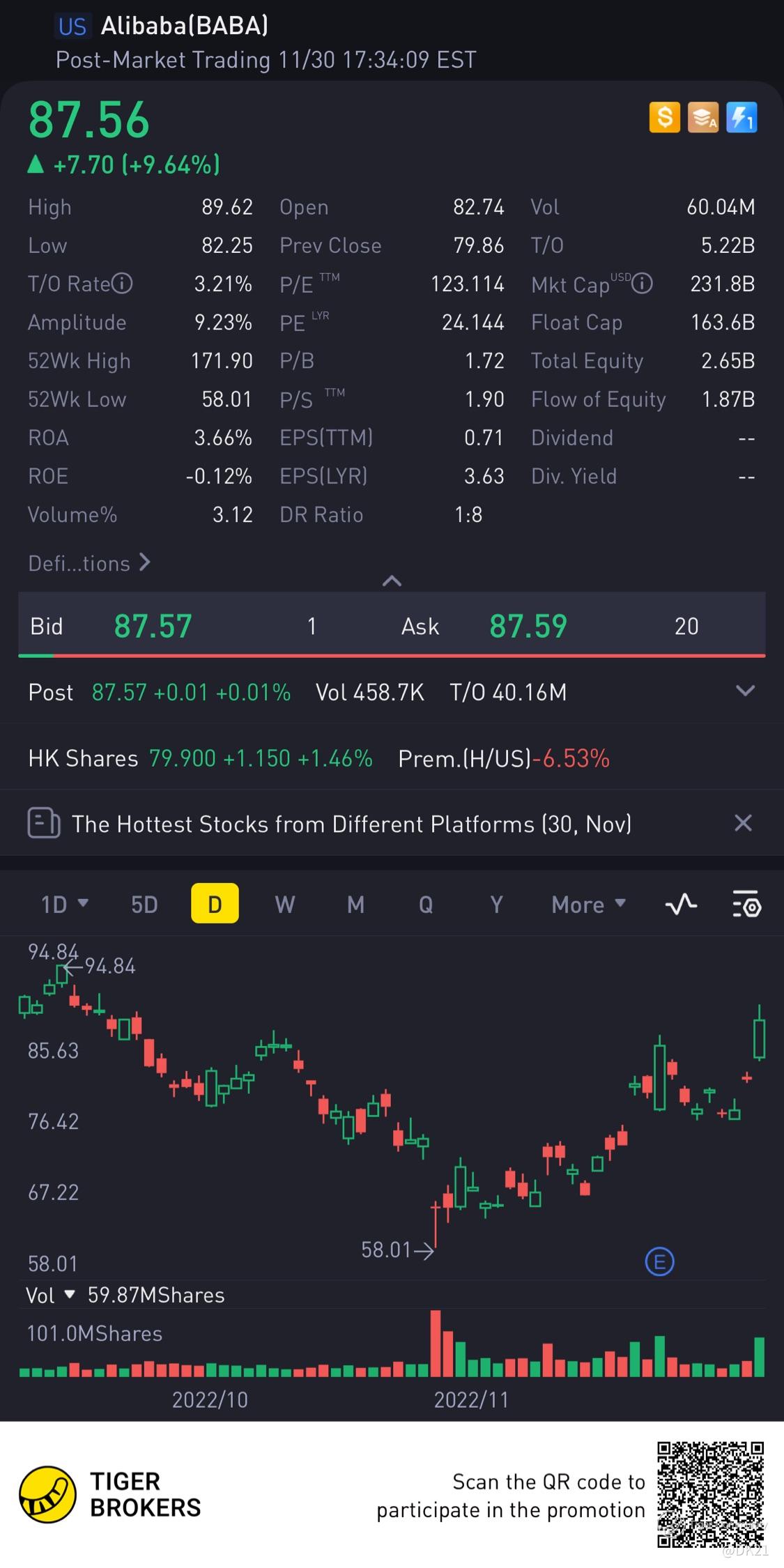
Task: Tap the tallest red volume bar
Action: 436,1343
